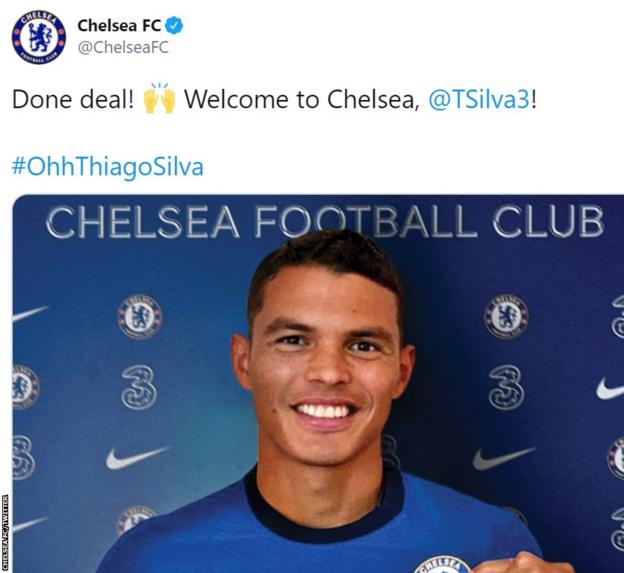Click the raised hands emoji

pos(159,98)
